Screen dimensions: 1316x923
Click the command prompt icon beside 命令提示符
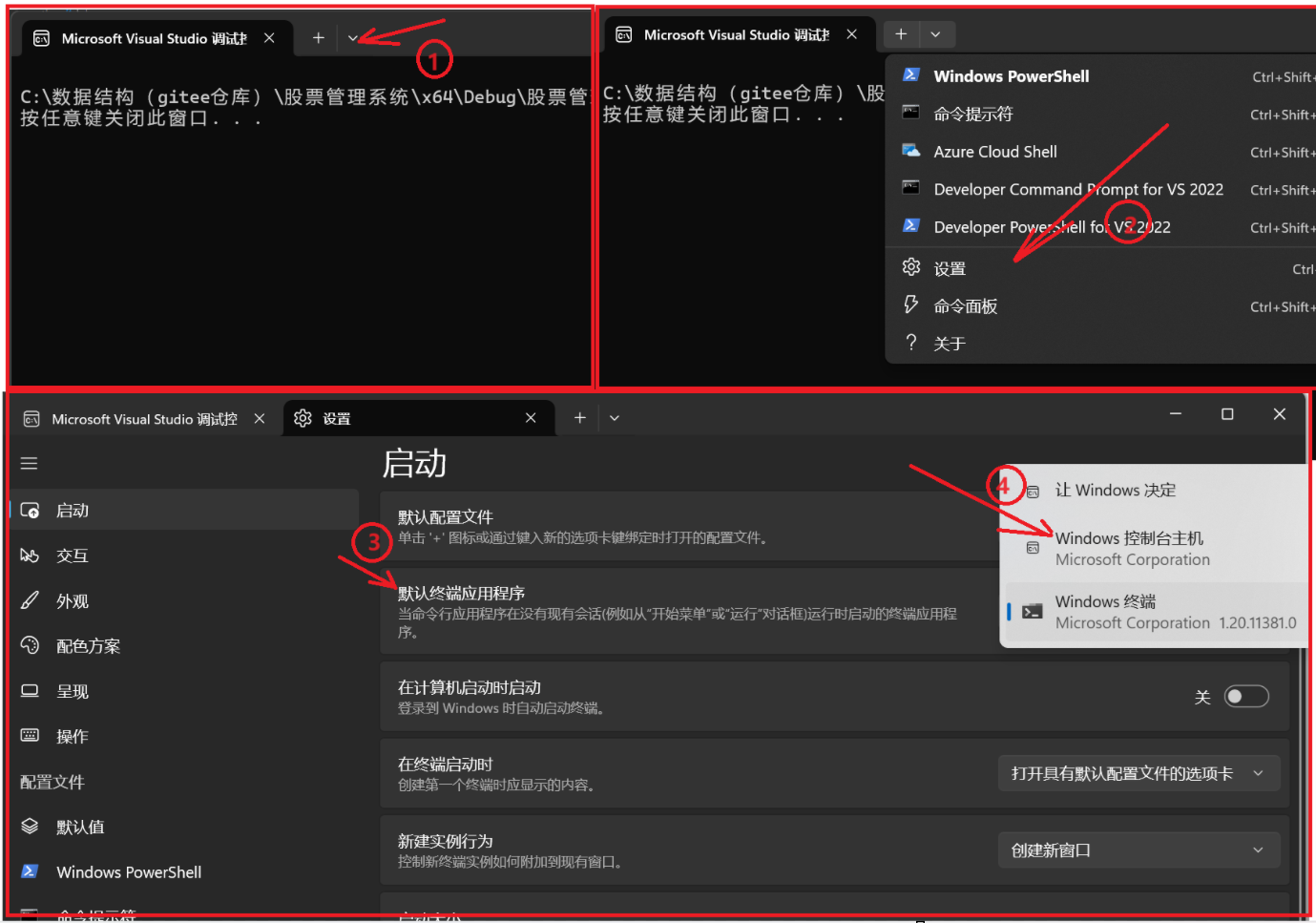(911, 113)
